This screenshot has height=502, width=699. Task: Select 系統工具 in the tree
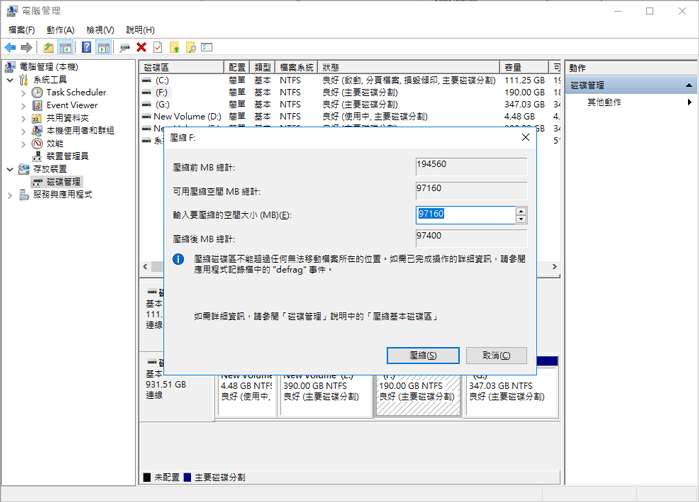[49, 79]
